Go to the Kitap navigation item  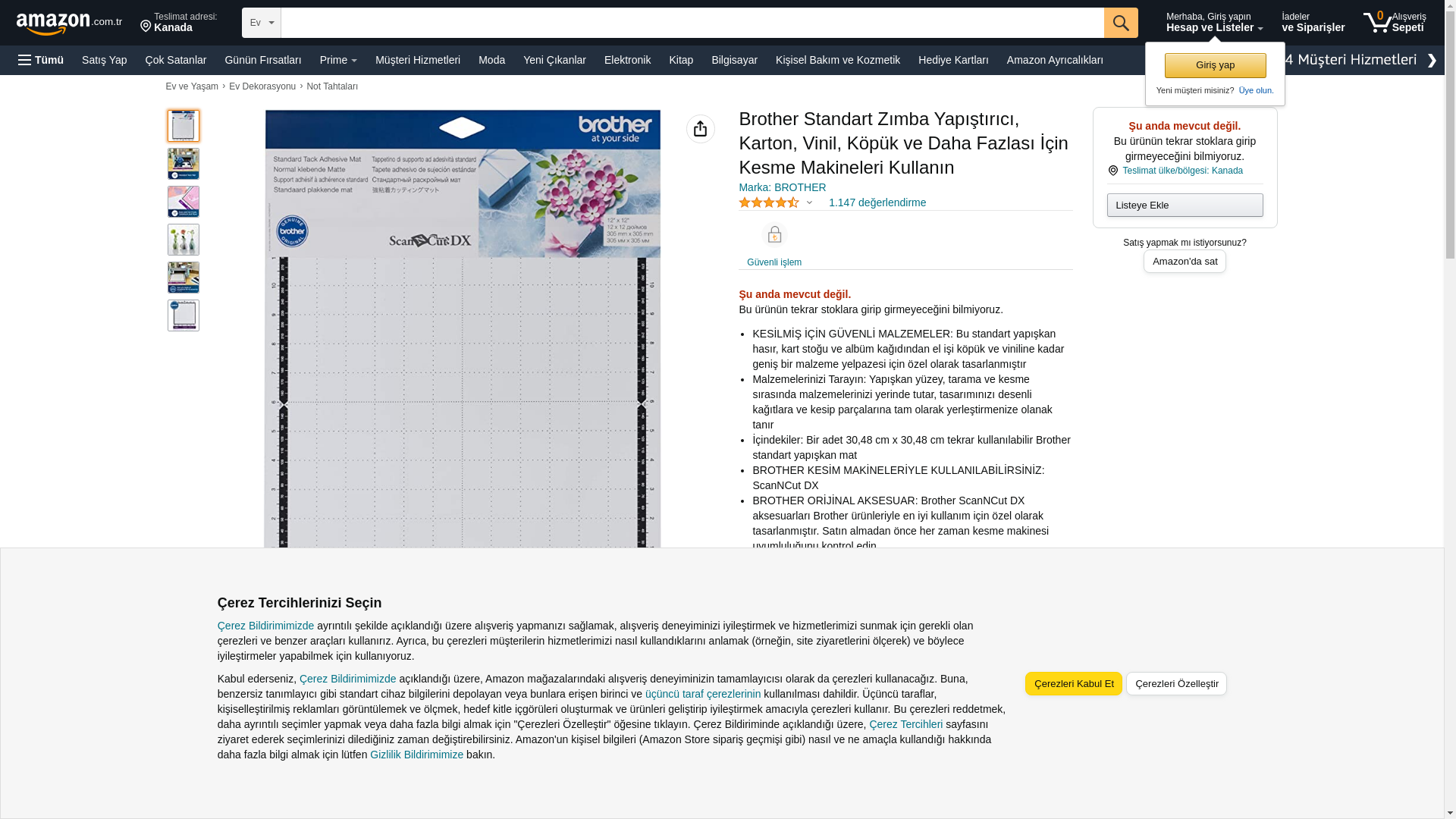tap(680, 60)
